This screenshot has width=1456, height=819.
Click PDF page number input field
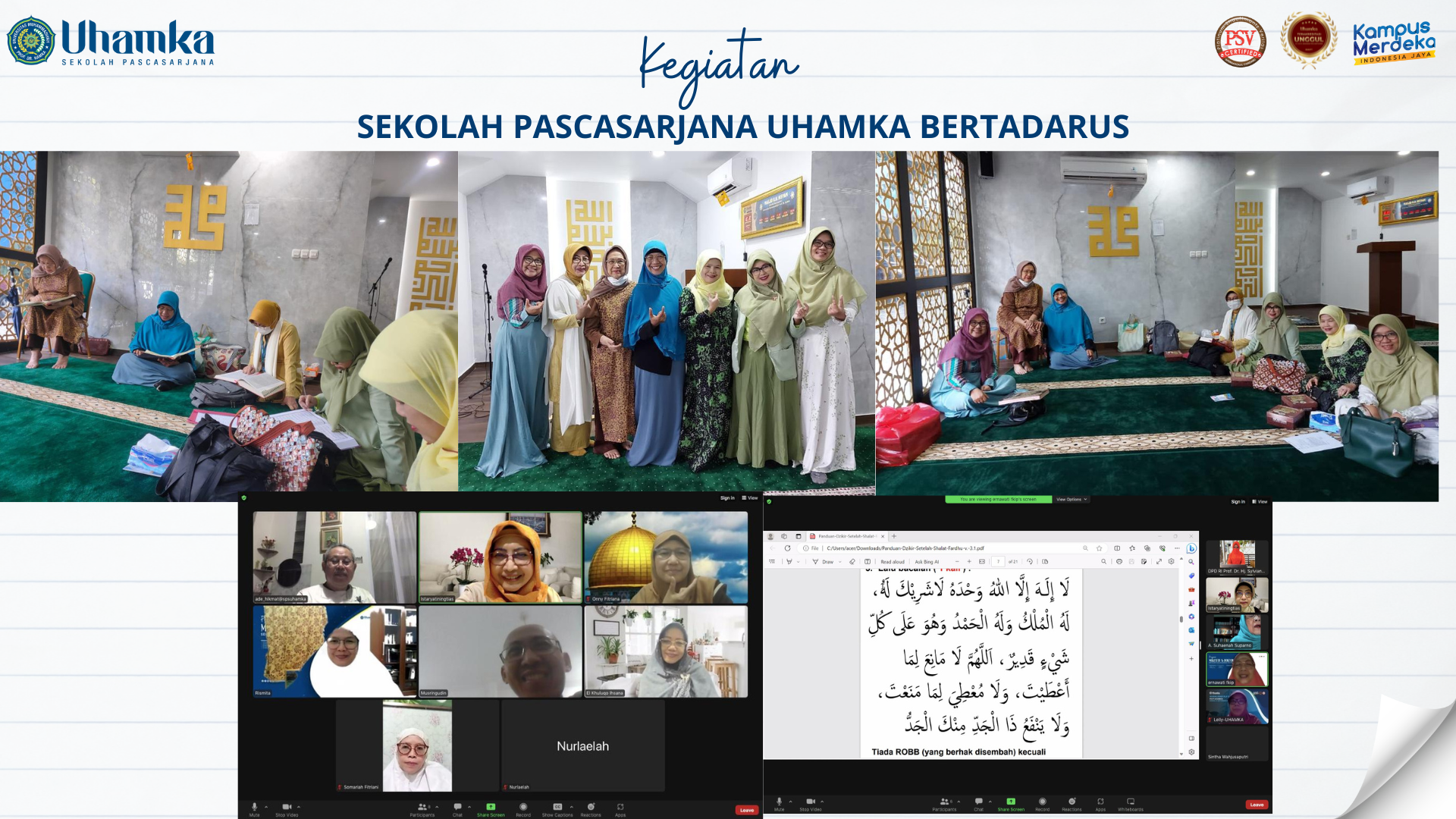pyautogui.click(x=998, y=562)
